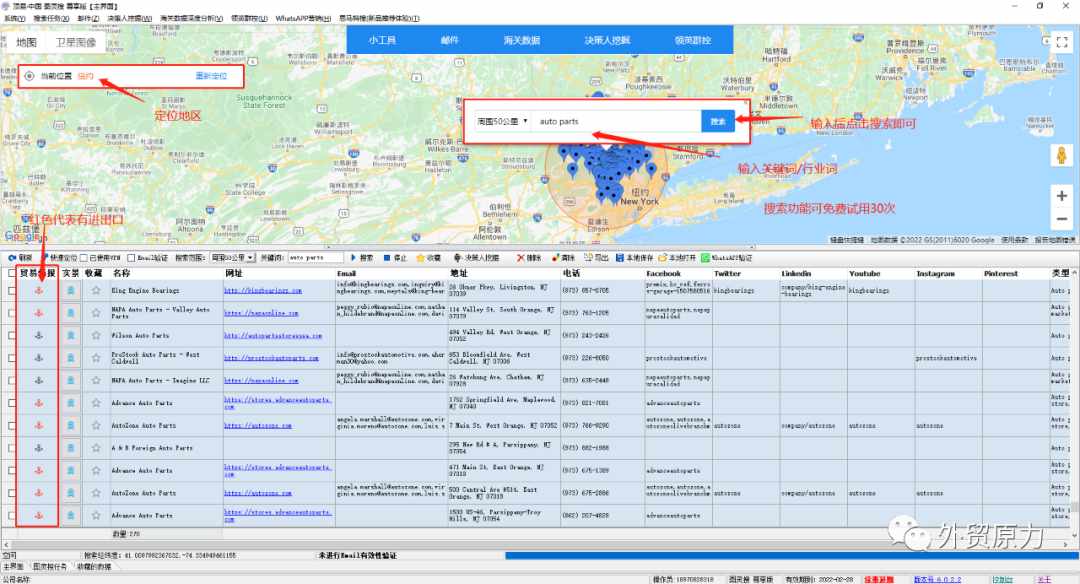Check the row checkbox for King Engine Bearings
The width and height of the screenshot is (1080, 584).
click(12, 291)
